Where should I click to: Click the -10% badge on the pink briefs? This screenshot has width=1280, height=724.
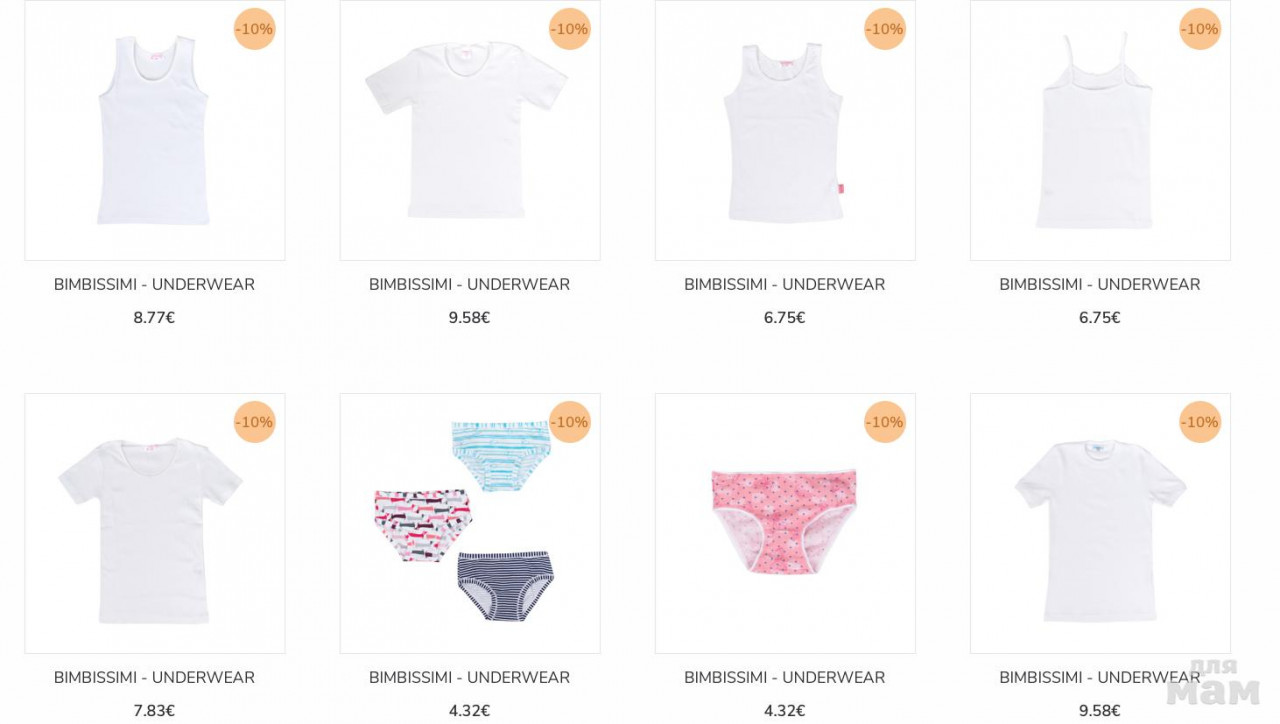coord(885,422)
